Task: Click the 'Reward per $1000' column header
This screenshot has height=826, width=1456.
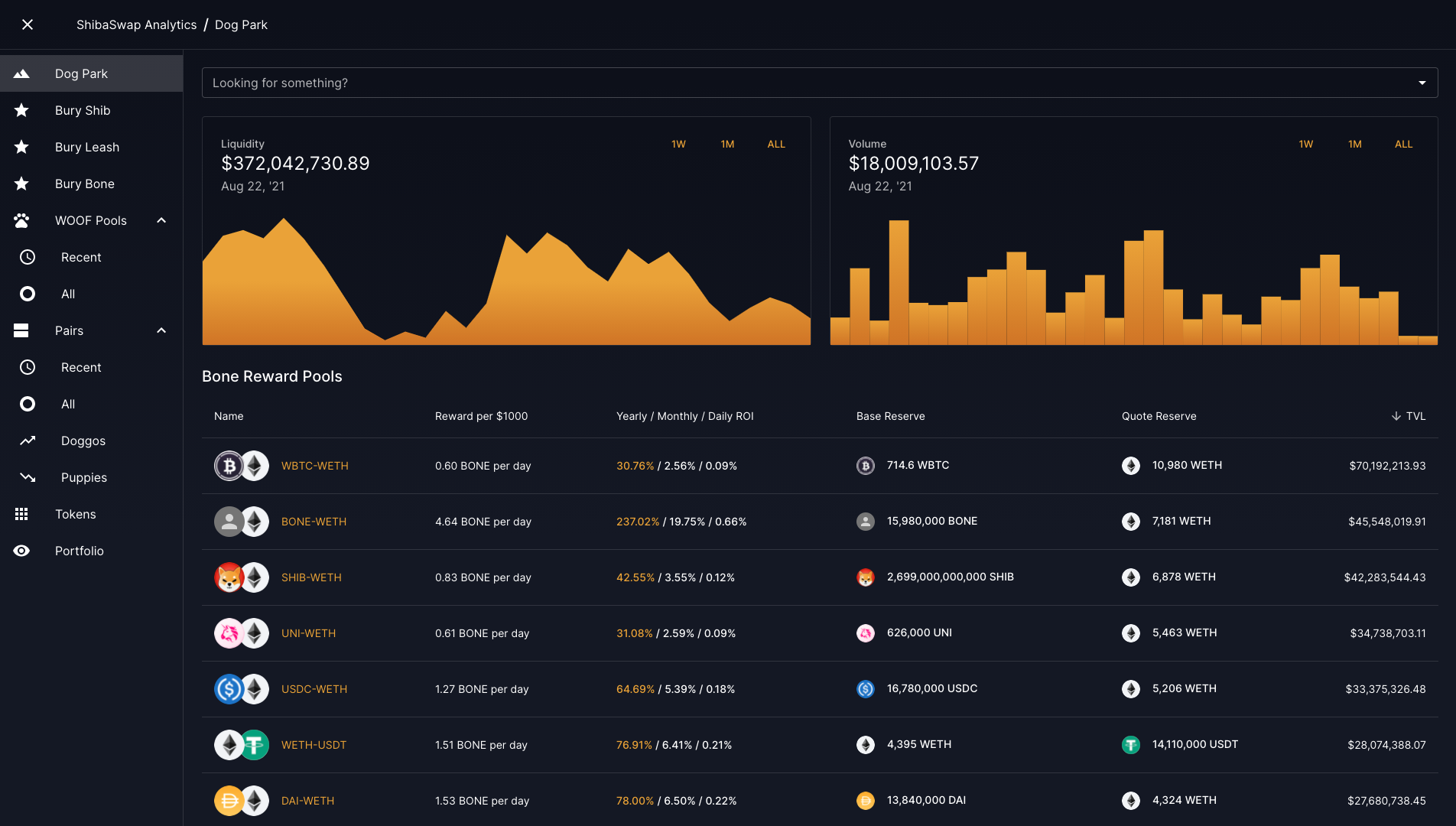Action: [481, 416]
